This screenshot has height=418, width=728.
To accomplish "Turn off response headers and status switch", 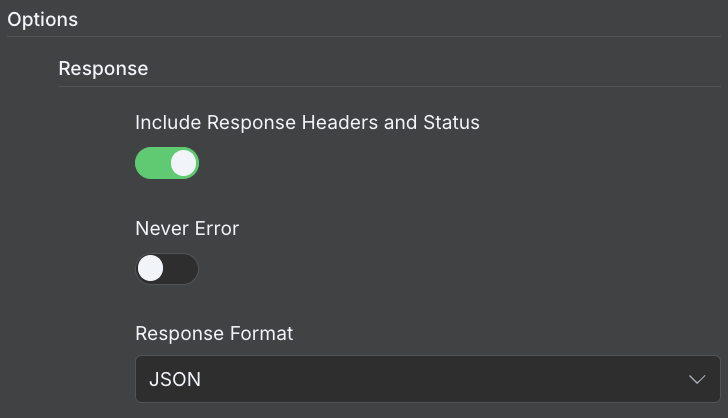I will pos(167,163).
